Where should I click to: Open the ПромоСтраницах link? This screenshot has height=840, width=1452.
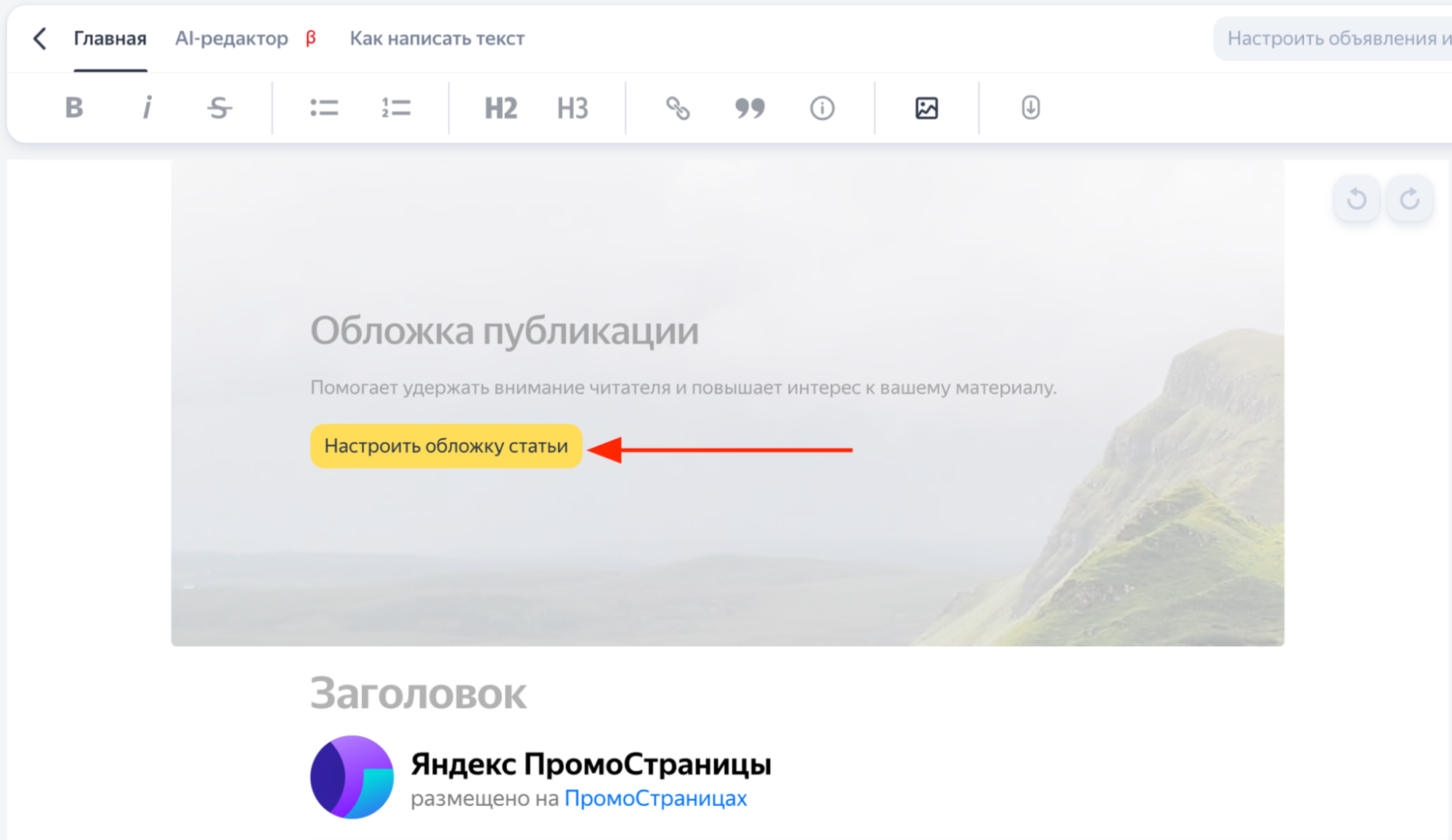(655, 799)
